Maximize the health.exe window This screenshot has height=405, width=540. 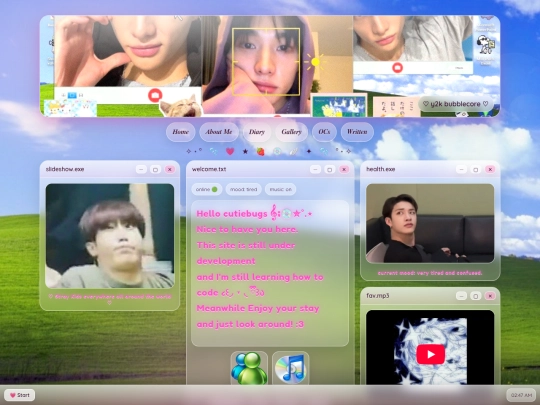click(476, 169)
